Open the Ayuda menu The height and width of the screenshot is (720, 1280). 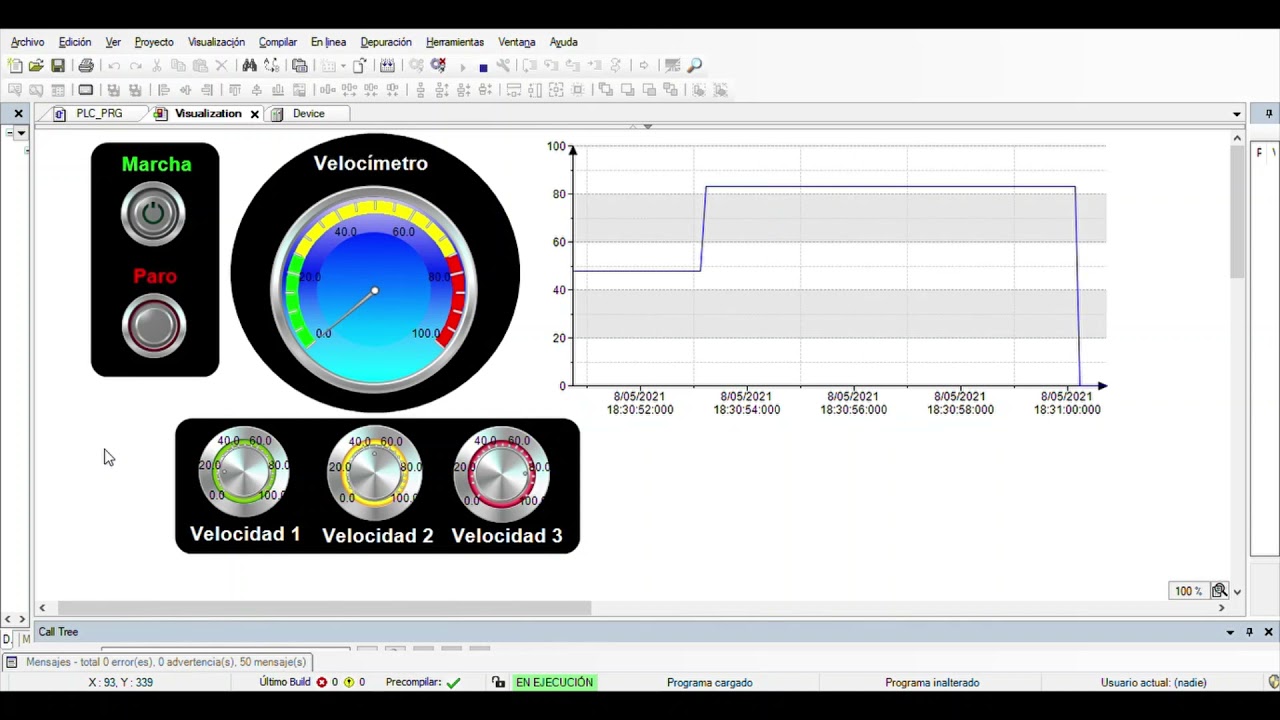pos(564,42)
